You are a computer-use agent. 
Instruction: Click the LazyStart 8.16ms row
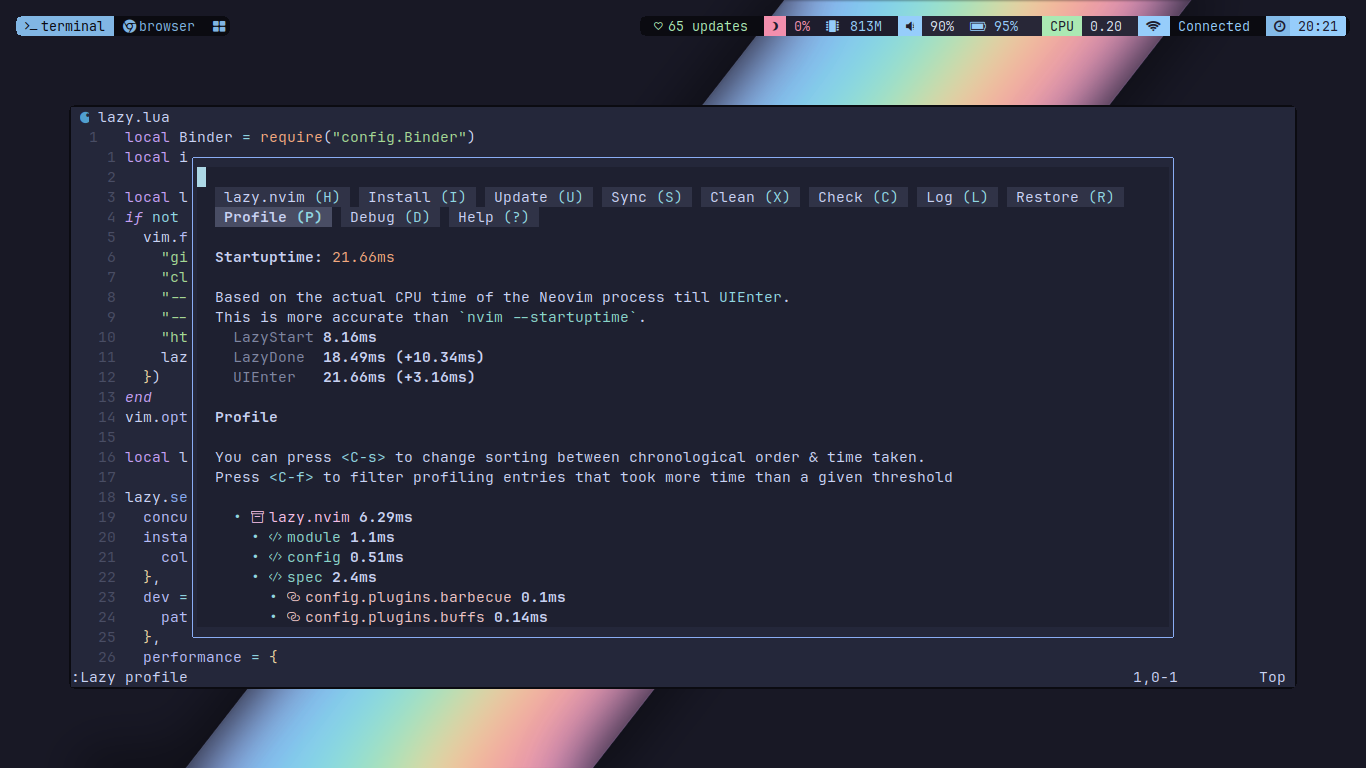pyautogui.click(x=305, y=337)
